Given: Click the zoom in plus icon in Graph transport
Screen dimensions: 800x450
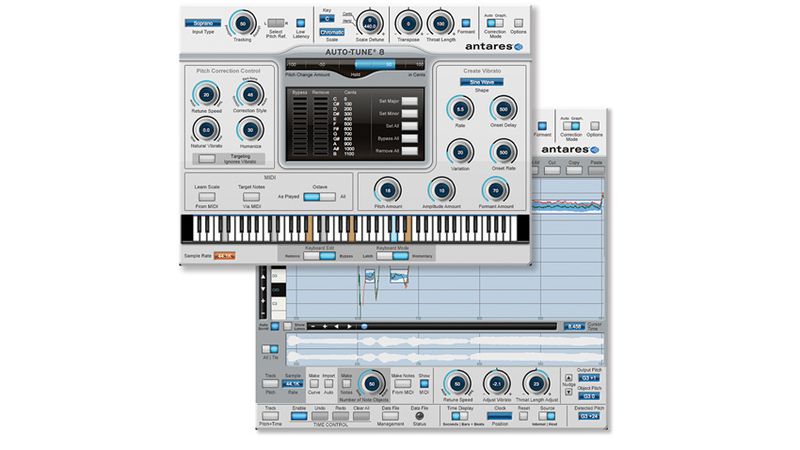Looking at the screenshot, I should [324, 326].
